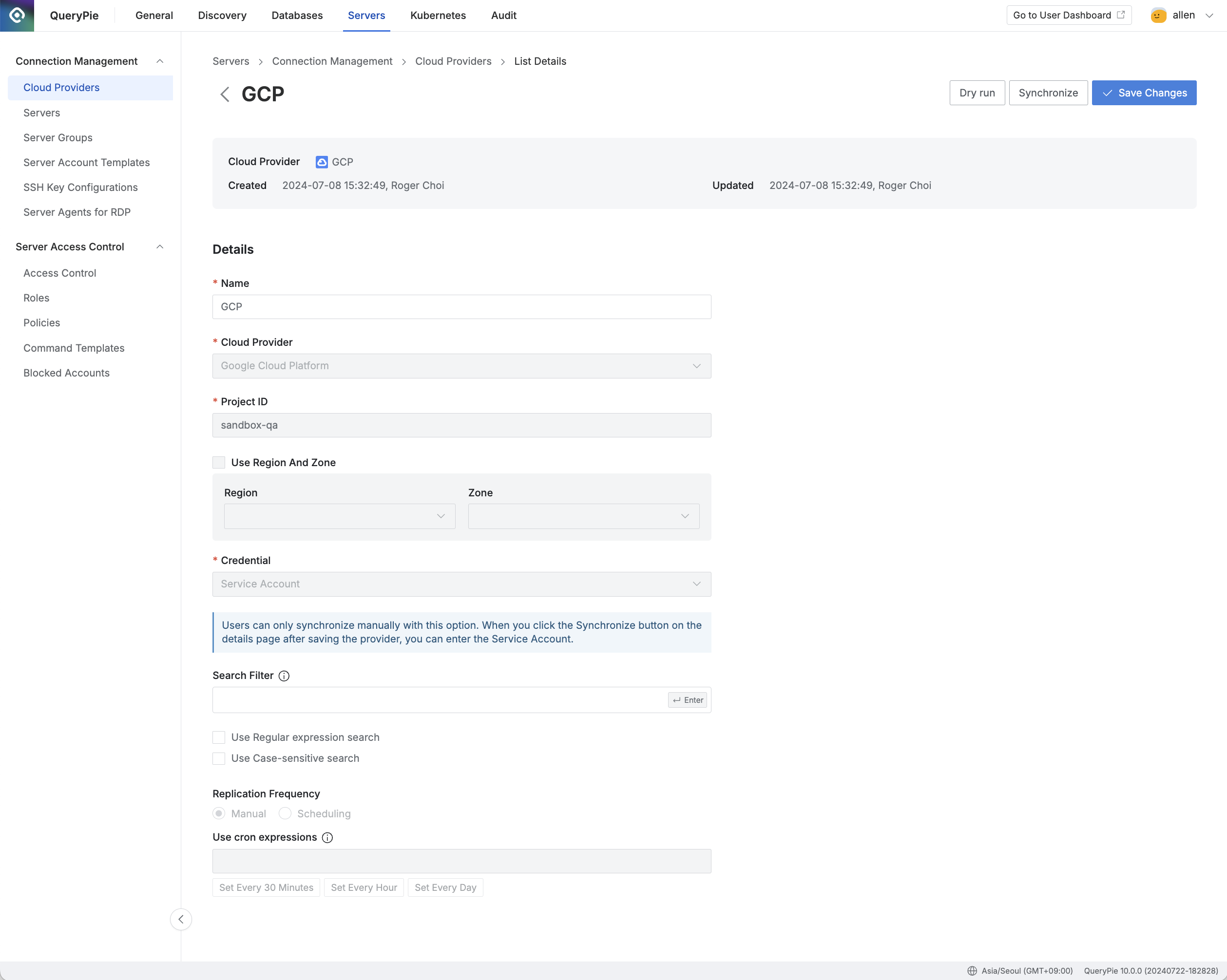Open the Region dropdown
Image resolution: width=1227 pixels, height=980 pixels.
[340, 516]
